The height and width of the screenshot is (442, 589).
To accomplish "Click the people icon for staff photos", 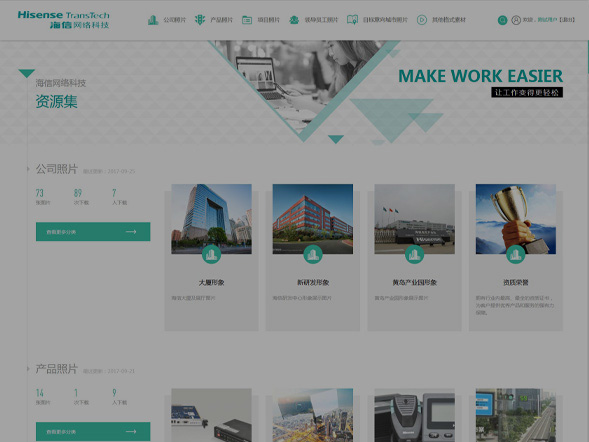I will 294,20.
